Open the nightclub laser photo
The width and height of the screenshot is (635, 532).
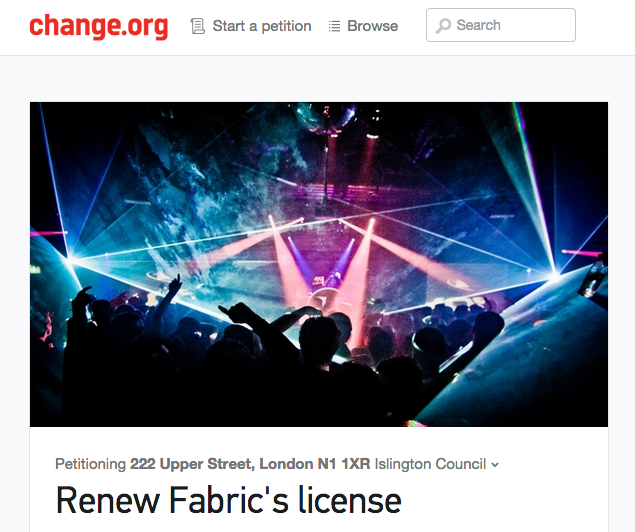(319, 264)
